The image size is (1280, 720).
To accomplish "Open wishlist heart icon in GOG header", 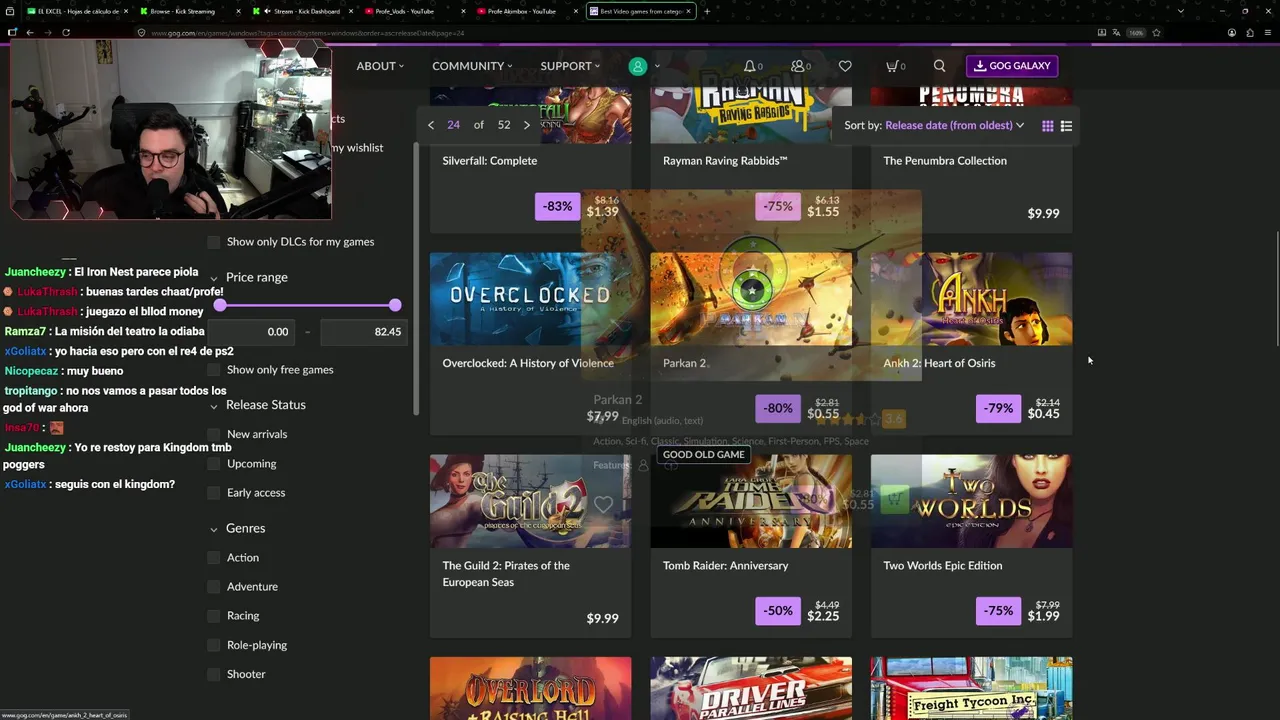I will [845, 66].
